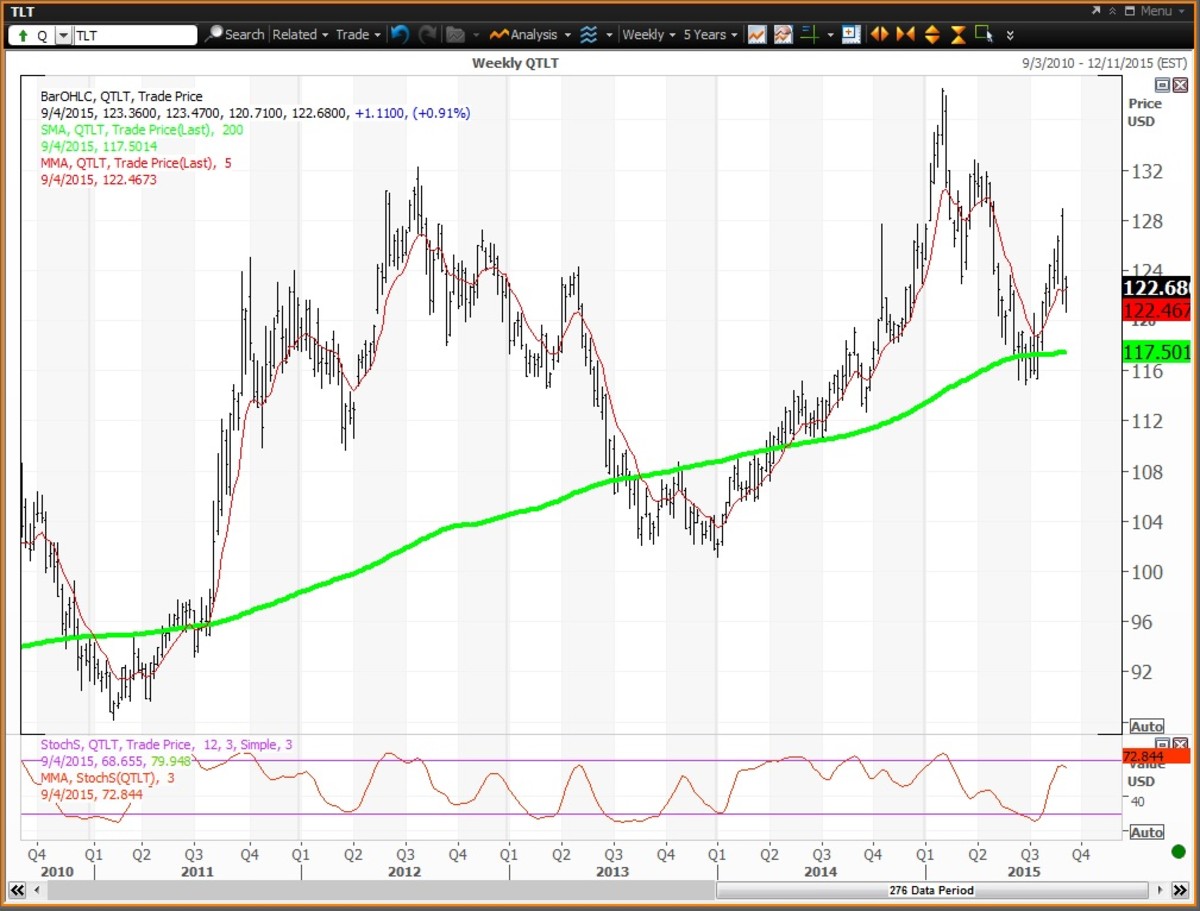This screenshot has height=911, width=1200.
Task: Expand chart horizontally with orange arrows icon
Action: (880, 35)
